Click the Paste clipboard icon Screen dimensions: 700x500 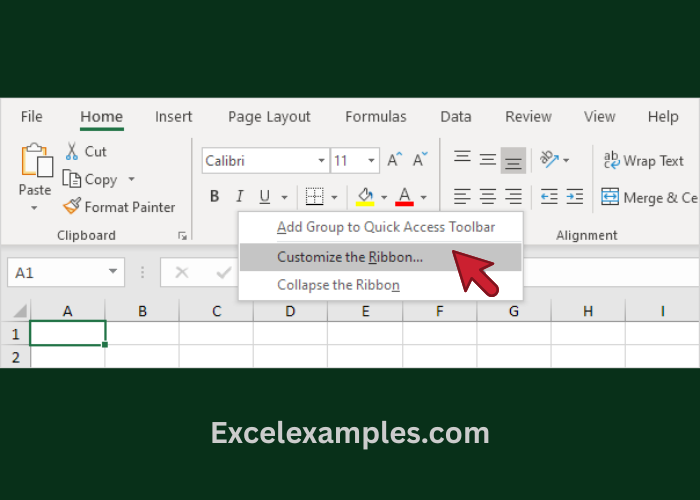pos(35,162)
